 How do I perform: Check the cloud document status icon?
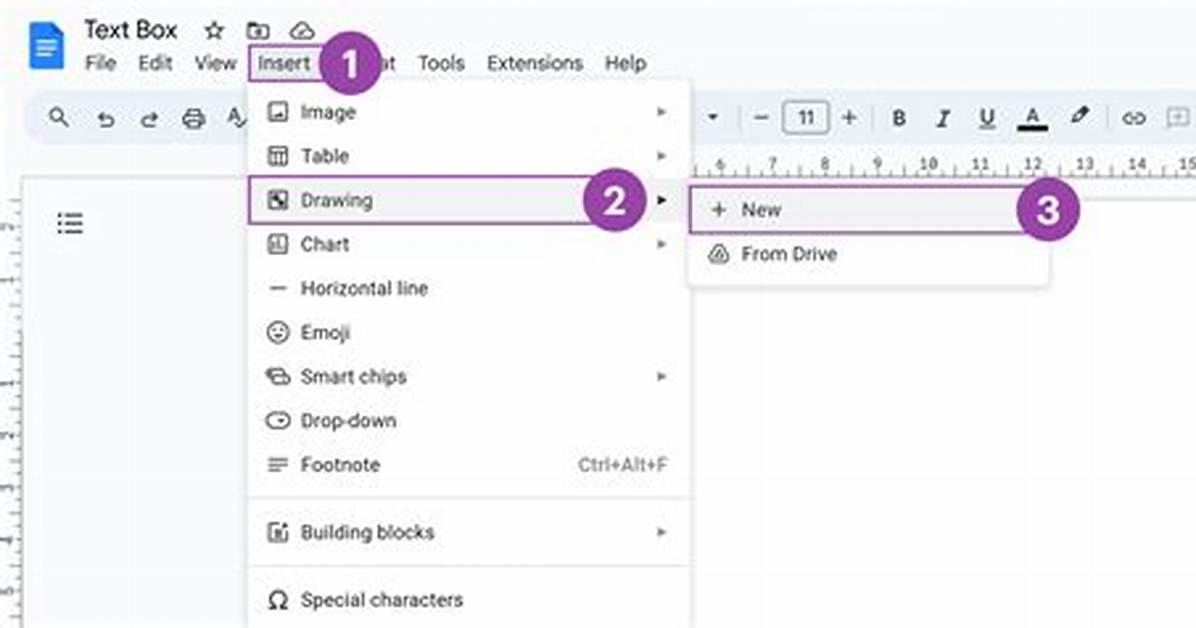pyautogui.click(x=302, y=31)
